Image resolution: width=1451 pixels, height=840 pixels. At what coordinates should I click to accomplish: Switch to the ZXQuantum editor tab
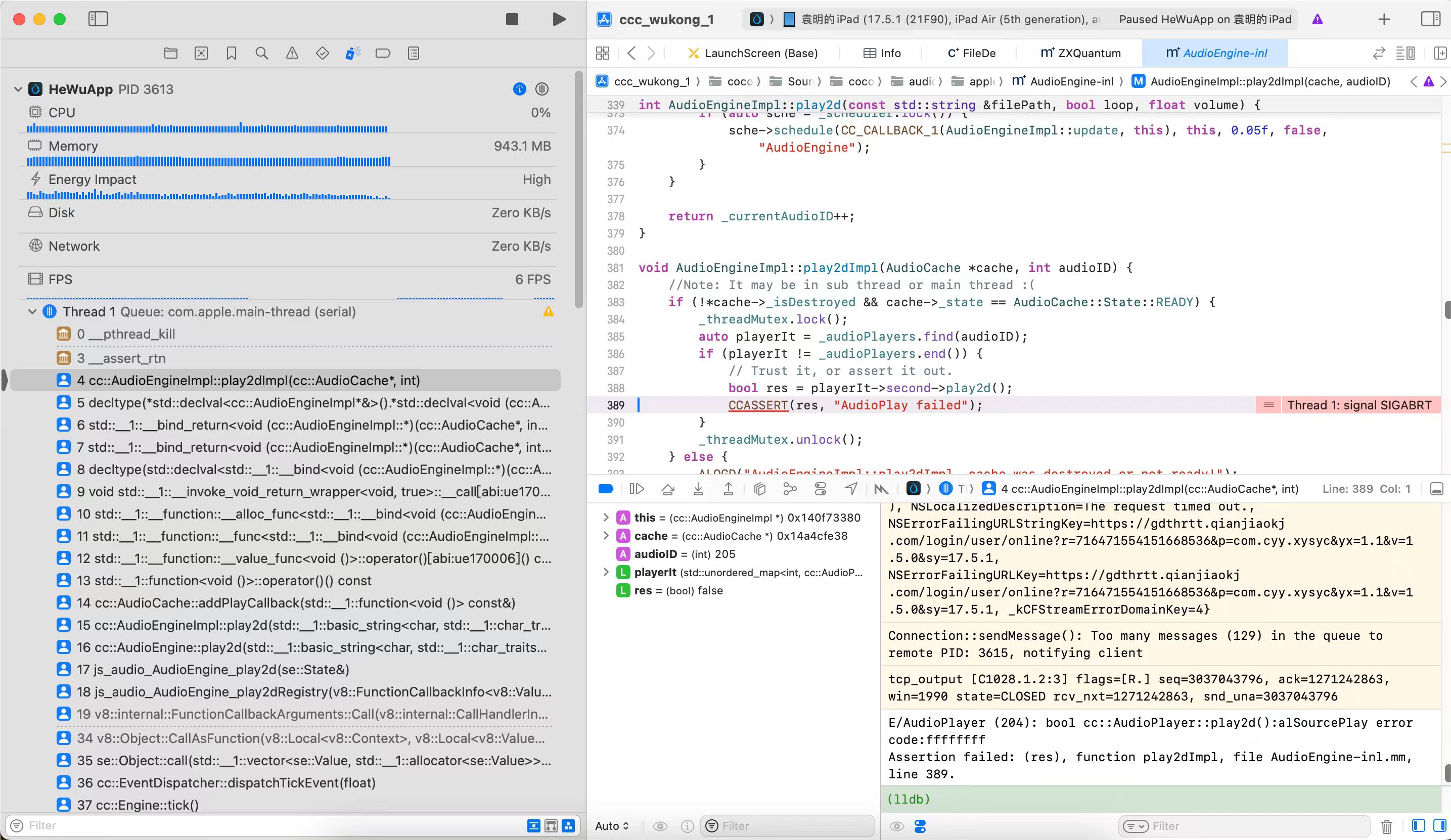[1081, 53]
